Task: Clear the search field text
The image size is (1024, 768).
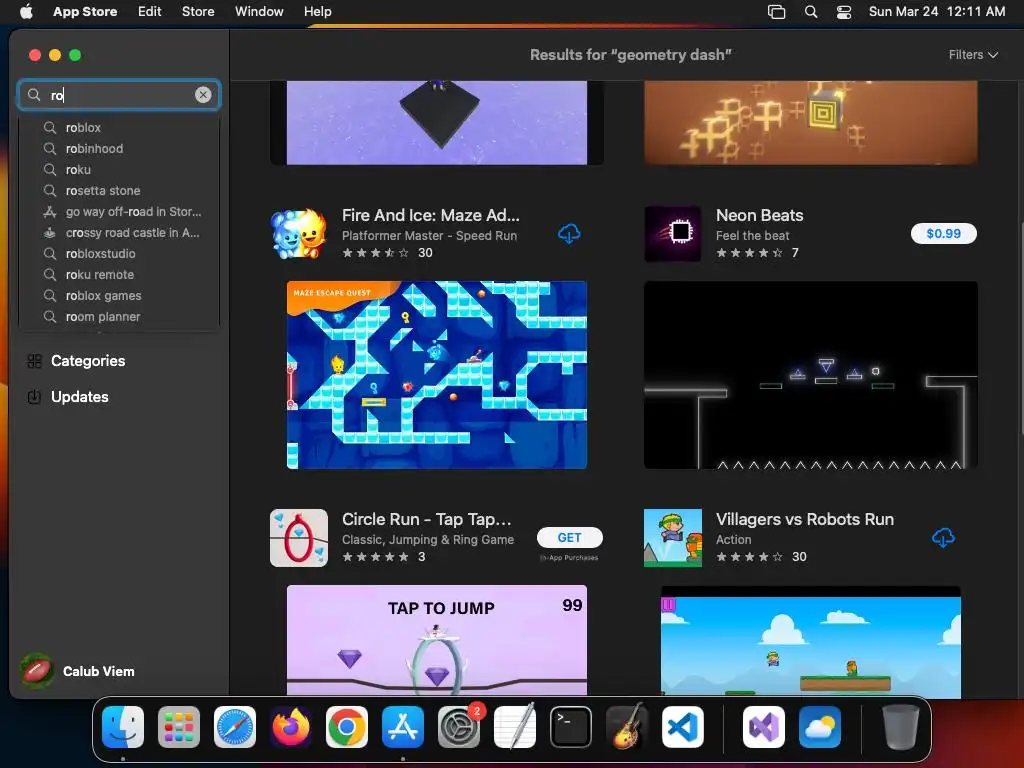Action: 203,95
